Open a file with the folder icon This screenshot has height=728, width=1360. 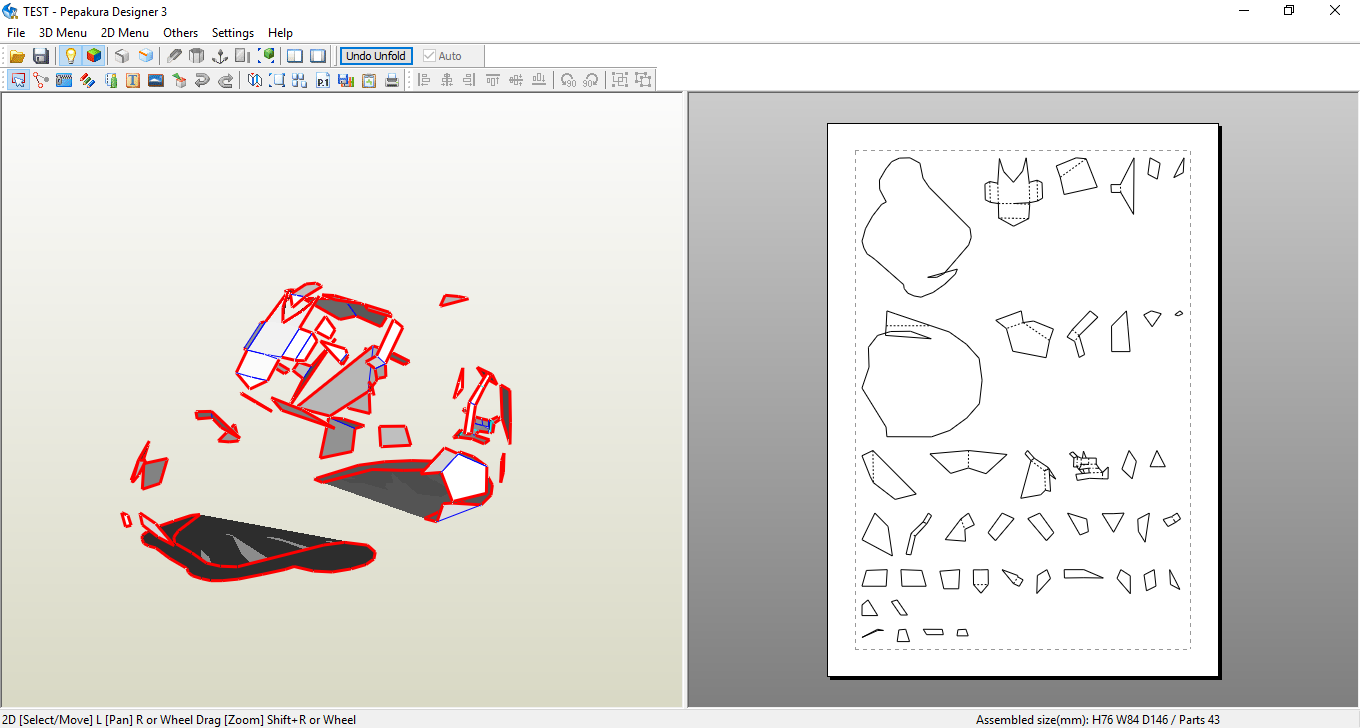click(x=18, y=56)
